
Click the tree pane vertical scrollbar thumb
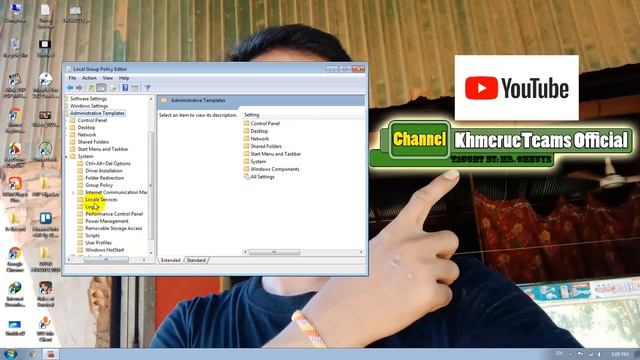pyautogui.click(x=151, y=186)
